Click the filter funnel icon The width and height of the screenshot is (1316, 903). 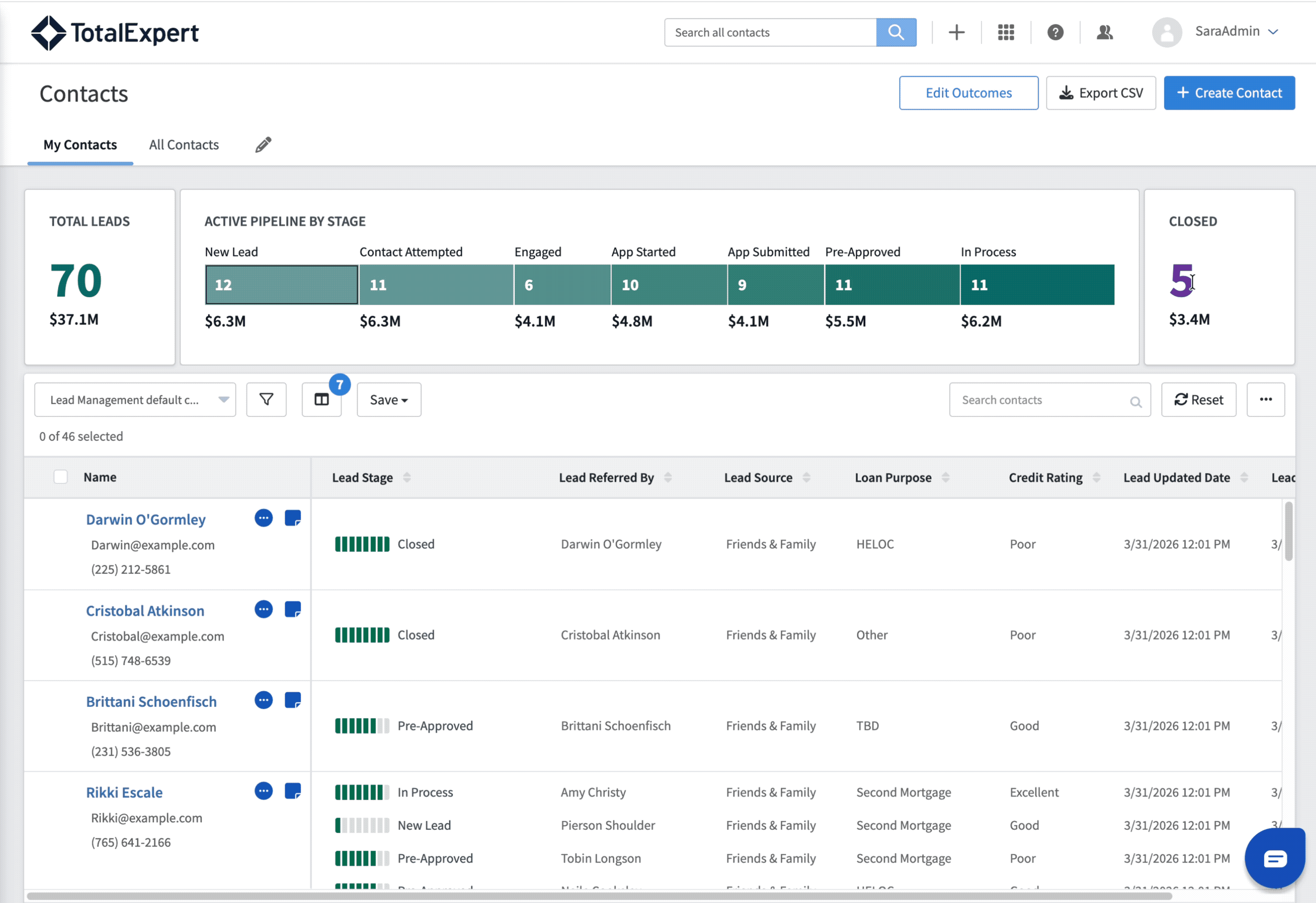pos(266,400)
